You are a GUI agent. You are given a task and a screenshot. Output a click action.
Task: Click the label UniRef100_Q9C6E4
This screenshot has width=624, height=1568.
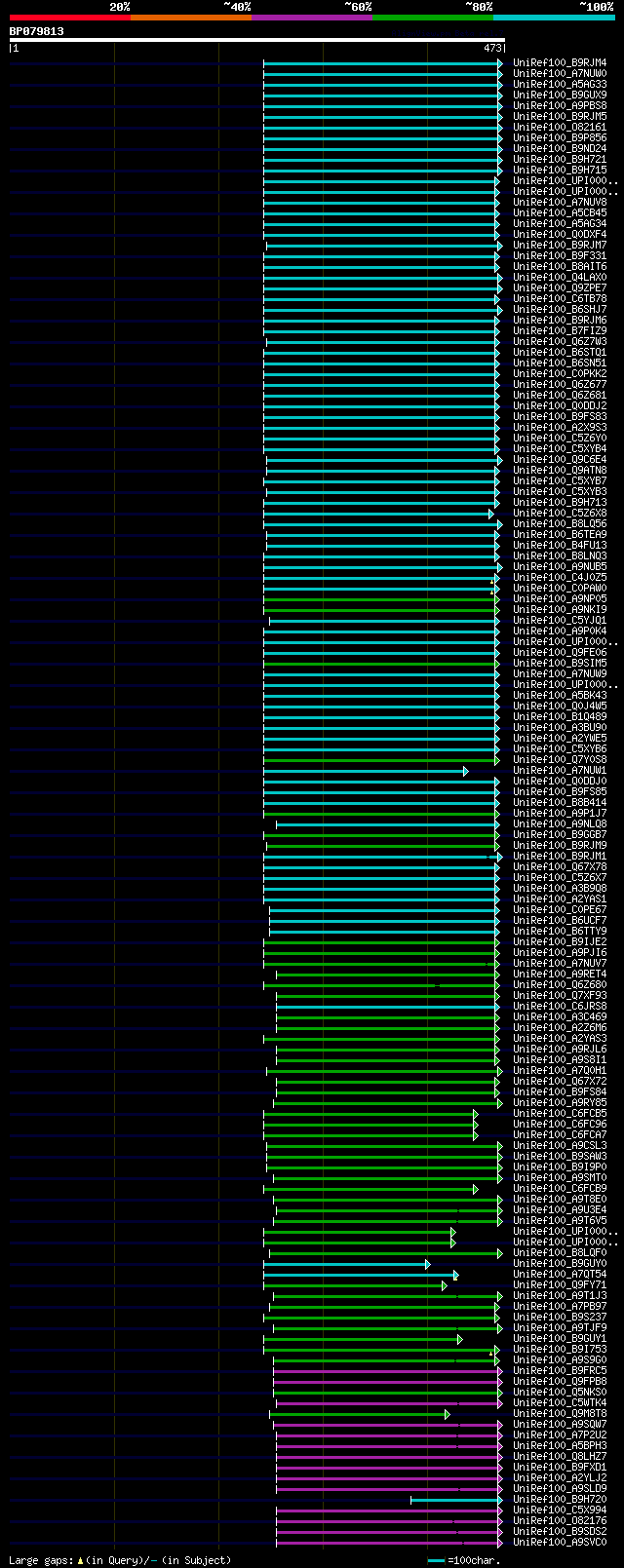pyautogui.click(x=560, y=460)
